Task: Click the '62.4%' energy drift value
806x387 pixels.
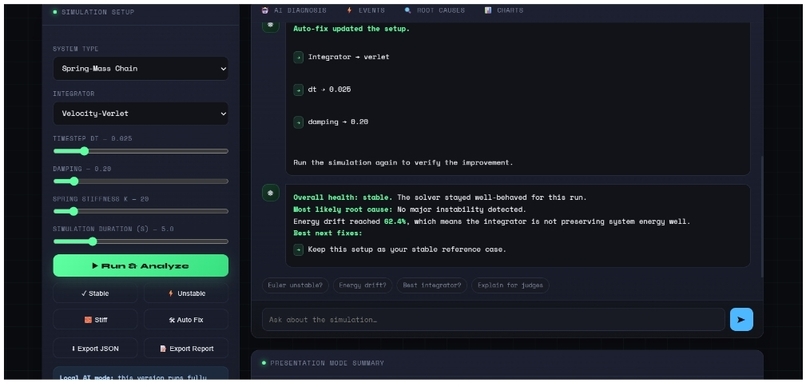Action: click(395, 222)
